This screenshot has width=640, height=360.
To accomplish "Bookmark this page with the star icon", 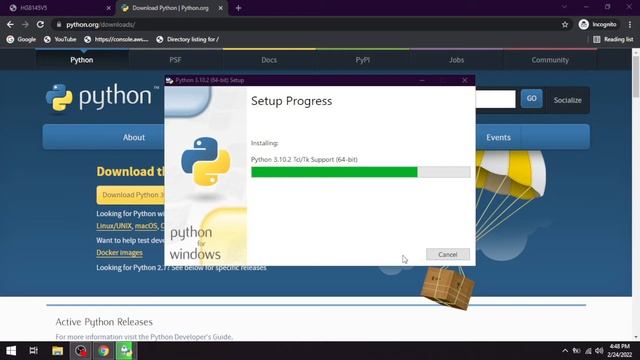I will click(x=565, y=24).
